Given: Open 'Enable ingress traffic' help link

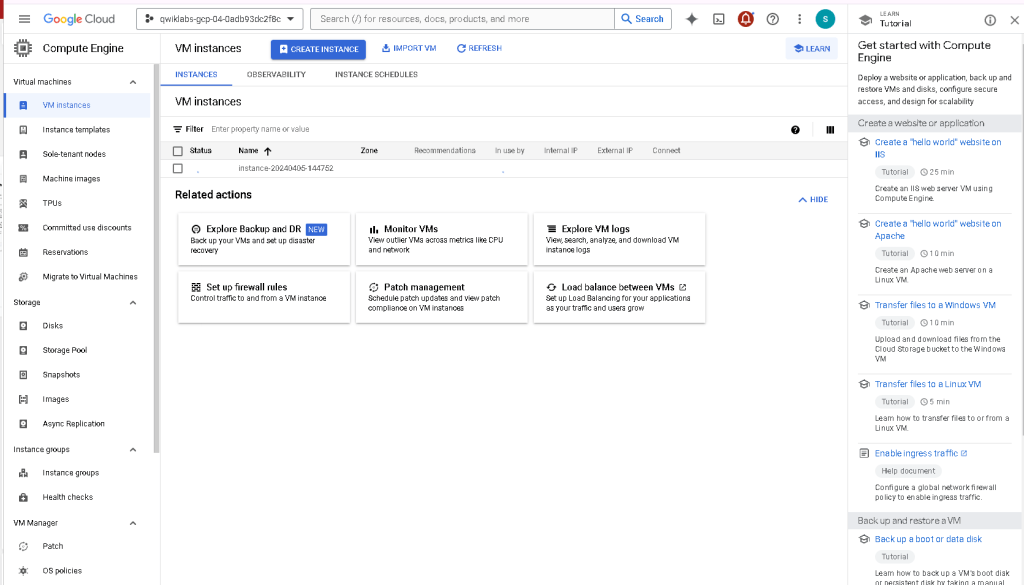Looking at the screenshot, I should [921, 453].
